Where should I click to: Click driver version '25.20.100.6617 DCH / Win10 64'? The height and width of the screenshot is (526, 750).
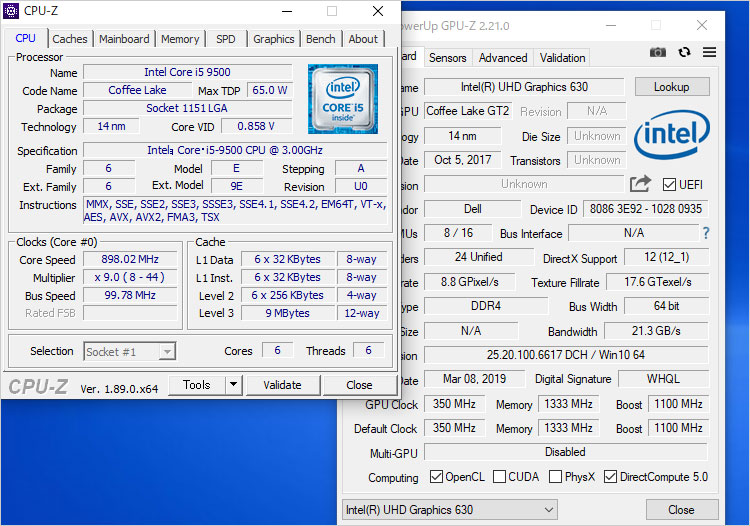point(566,355)
